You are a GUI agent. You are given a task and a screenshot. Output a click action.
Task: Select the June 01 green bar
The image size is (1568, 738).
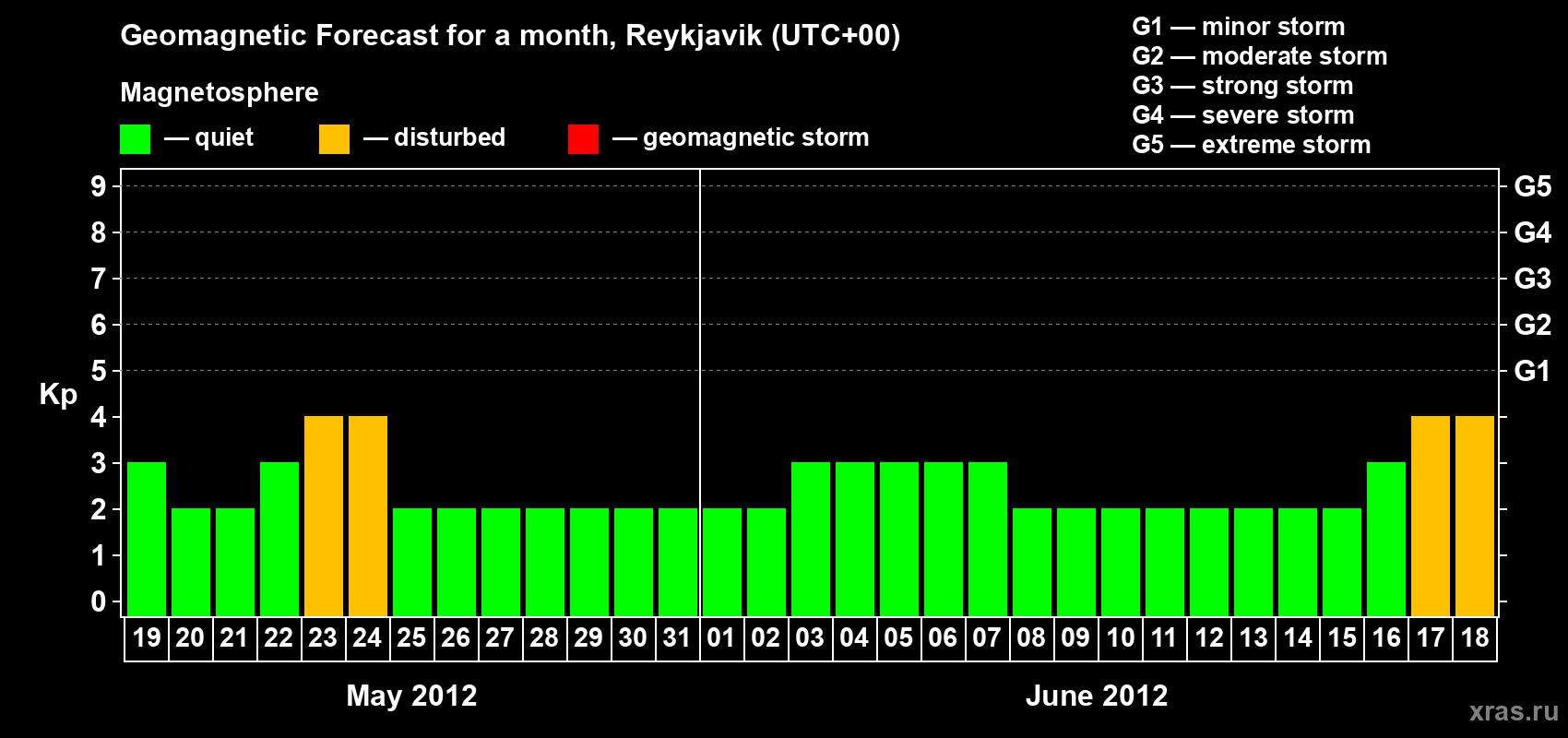point(722,563)
